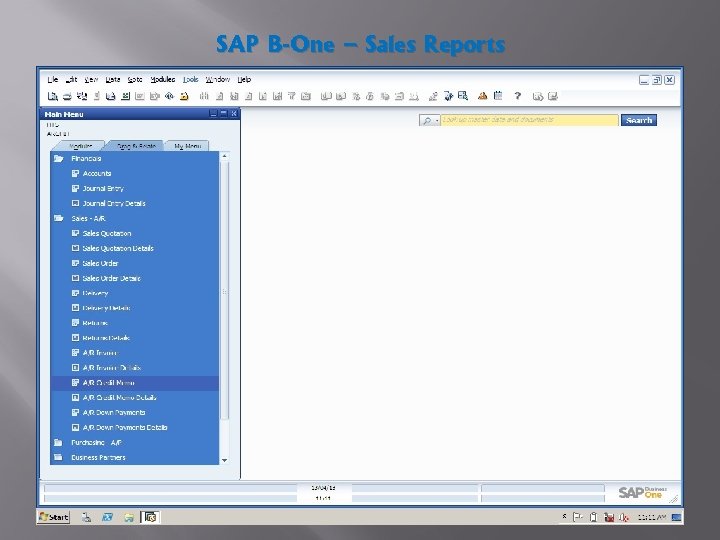Select Returns Details
Viewport: 720px width, 540px height.
point(106,338)
